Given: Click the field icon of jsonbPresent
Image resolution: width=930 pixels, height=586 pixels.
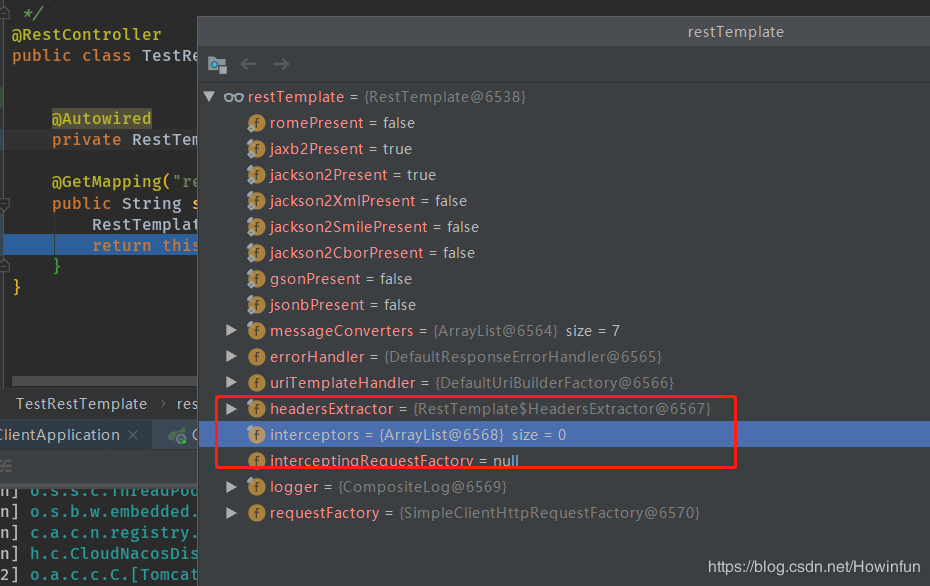Looking at the screenshot, I should coord(256,305).
